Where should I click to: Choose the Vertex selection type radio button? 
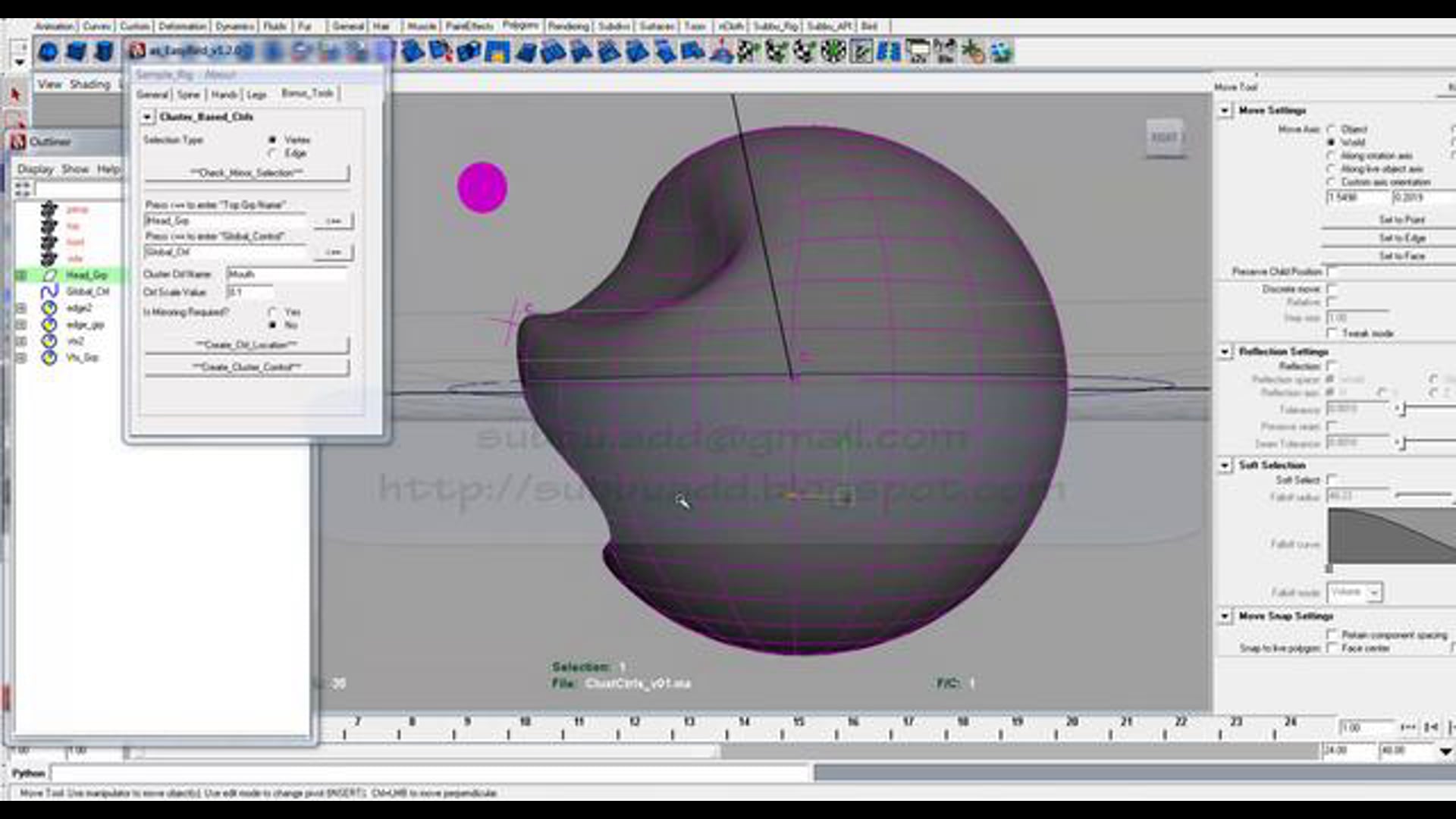(x=272, y=140)
